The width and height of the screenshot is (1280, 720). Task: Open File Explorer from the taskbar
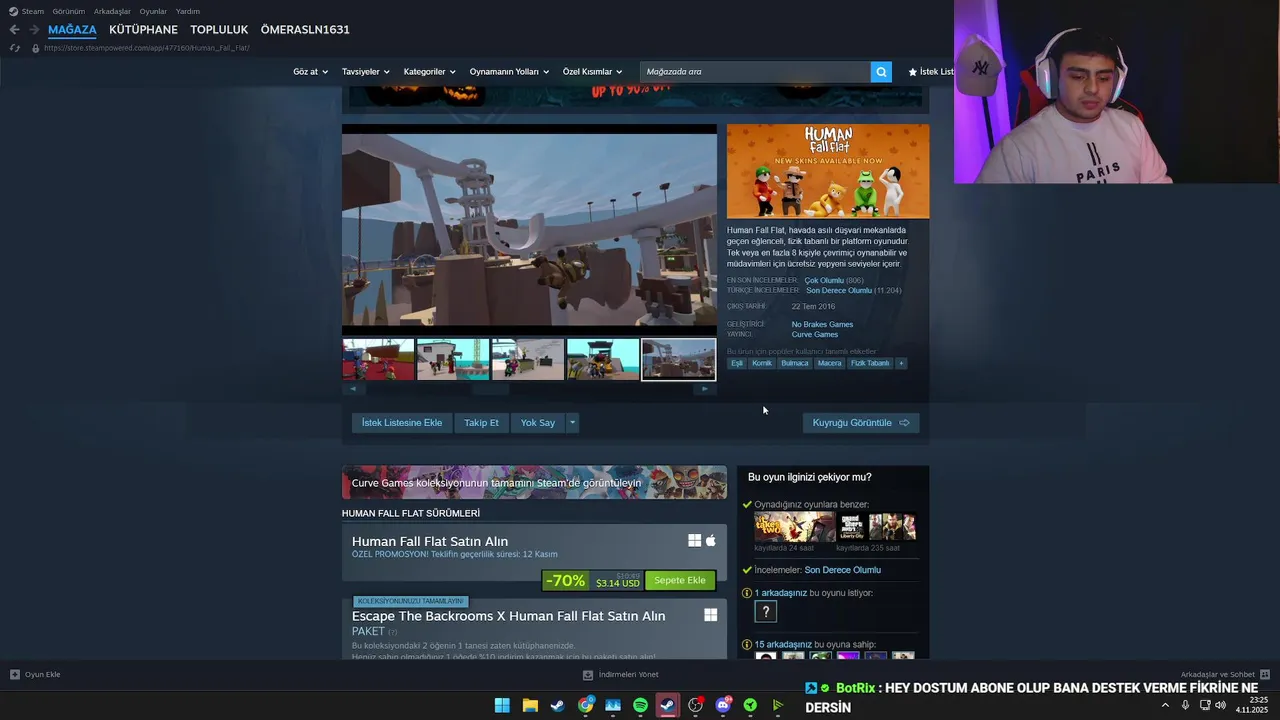coord(530,705)
